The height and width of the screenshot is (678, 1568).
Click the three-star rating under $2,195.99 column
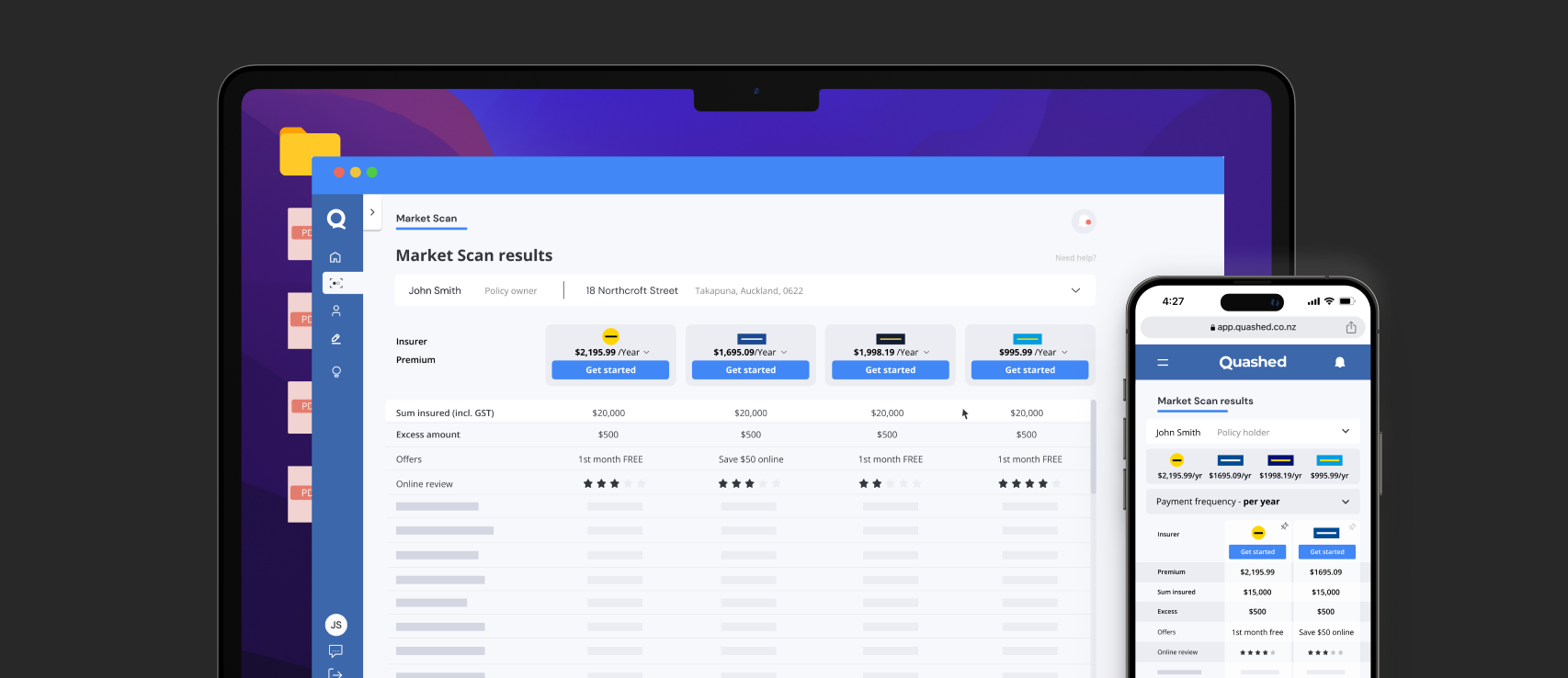(614, 484)
